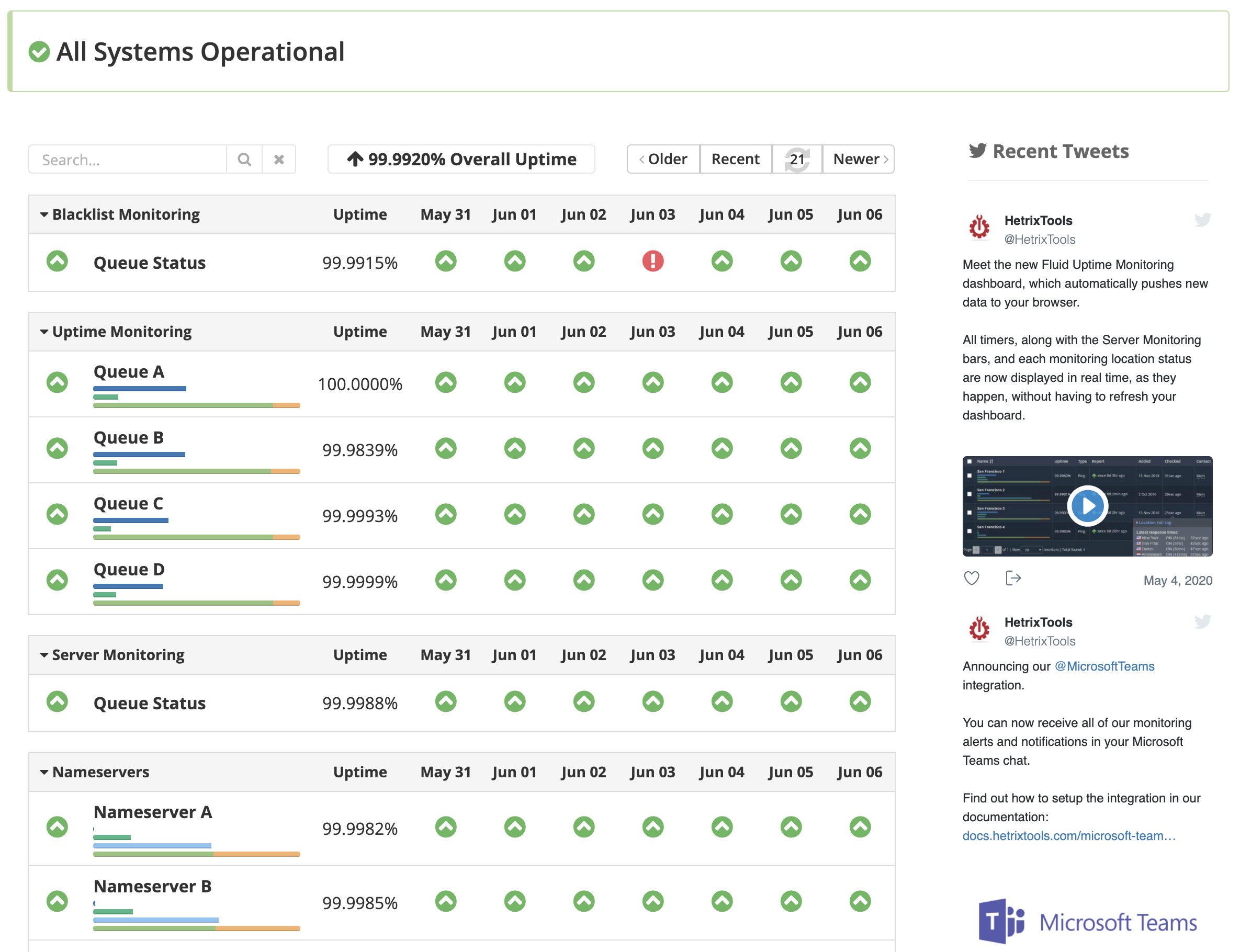This screenshot has height=952, width=1240.
Task: Like the Fluid Uptime Monitoring tweet
Action: tap(972, 578)
